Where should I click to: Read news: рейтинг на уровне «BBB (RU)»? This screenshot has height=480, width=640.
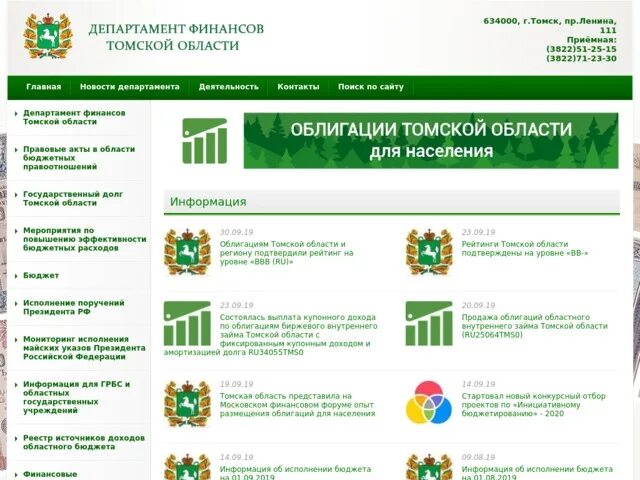pyautogui.click(x=287, y=253)
